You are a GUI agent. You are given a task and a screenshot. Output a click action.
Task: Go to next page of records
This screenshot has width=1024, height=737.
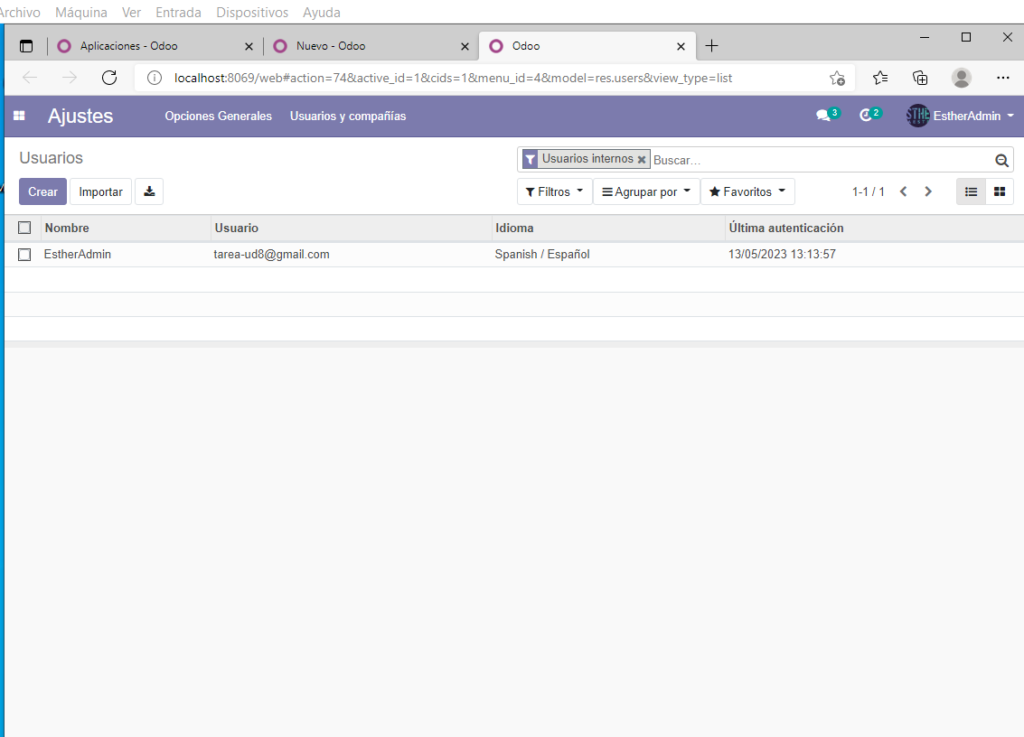(x=928, y=192)
